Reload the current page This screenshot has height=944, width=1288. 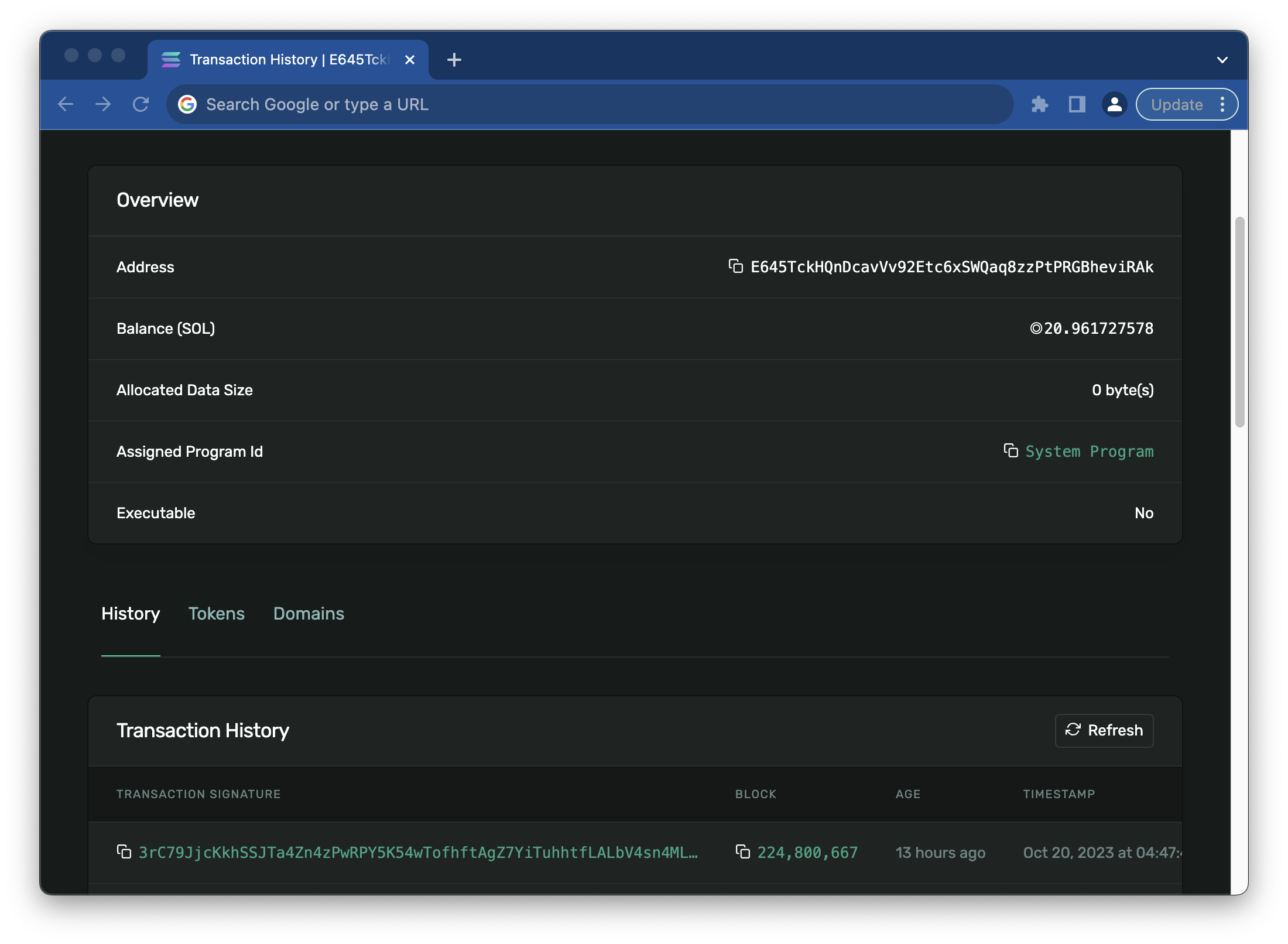(141, 104)
